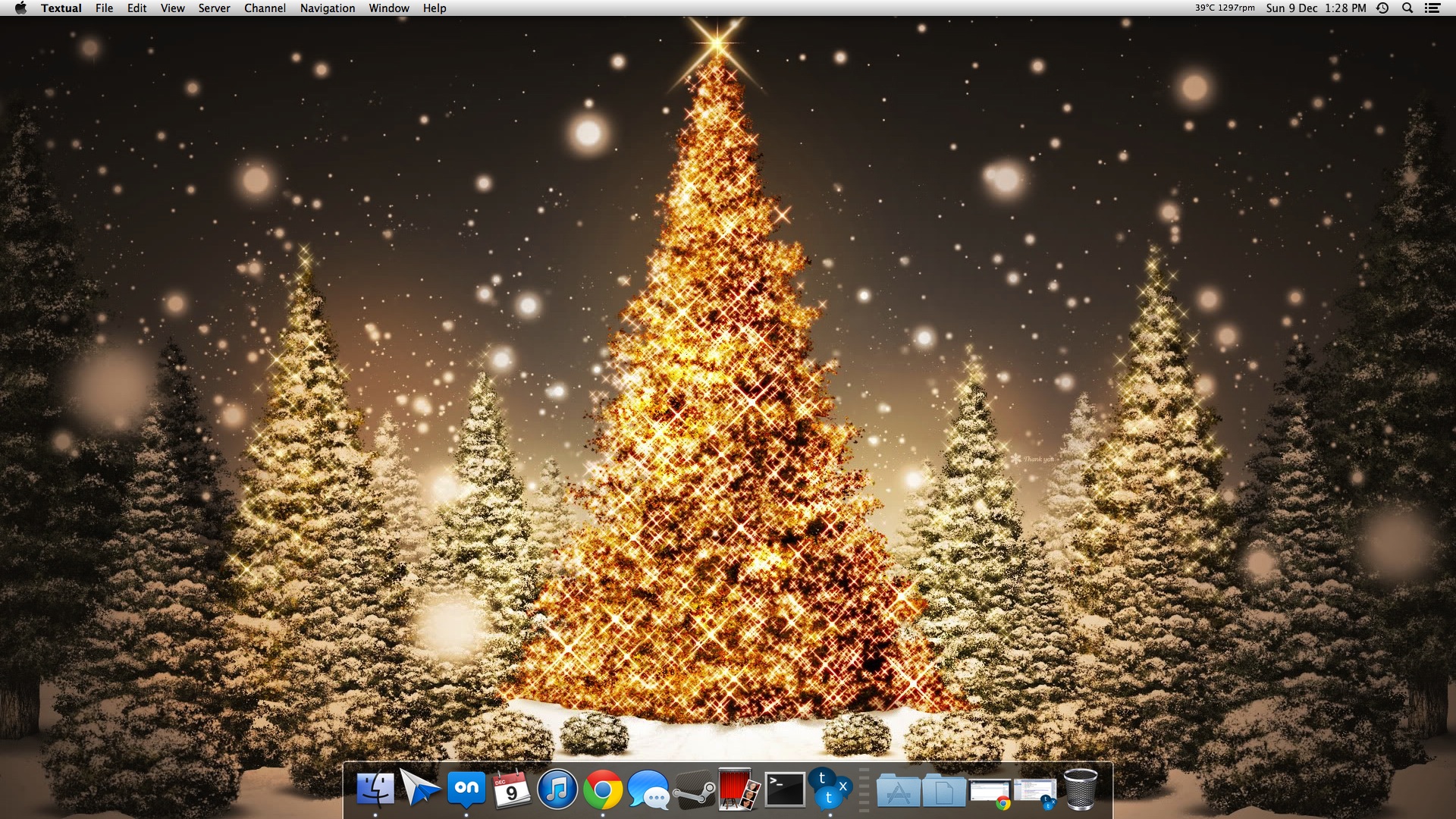Open the Trash can
The width and height of the screenshot is (1456, 819).
point(1080,789)
